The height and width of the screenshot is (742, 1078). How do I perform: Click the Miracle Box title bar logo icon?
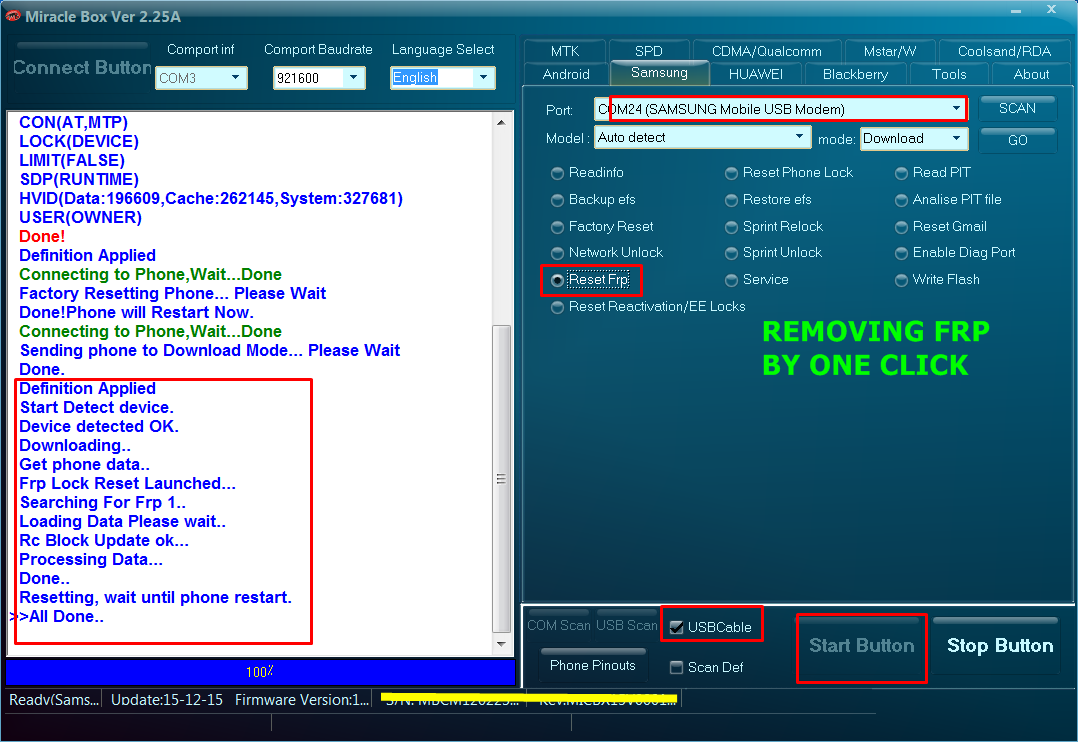tap(12, 16)
